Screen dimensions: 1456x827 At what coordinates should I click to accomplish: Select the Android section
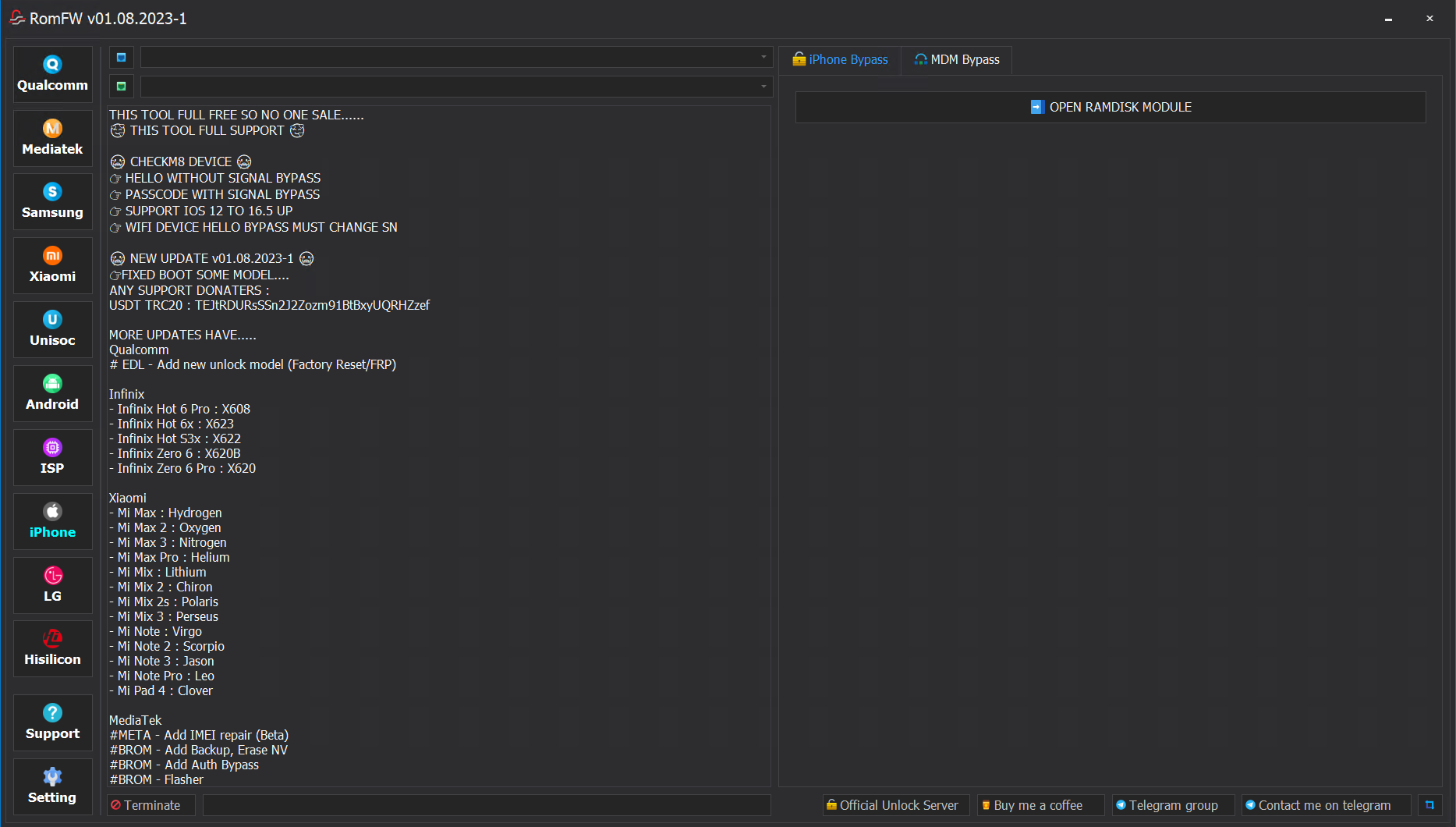(x=52, y=393)
